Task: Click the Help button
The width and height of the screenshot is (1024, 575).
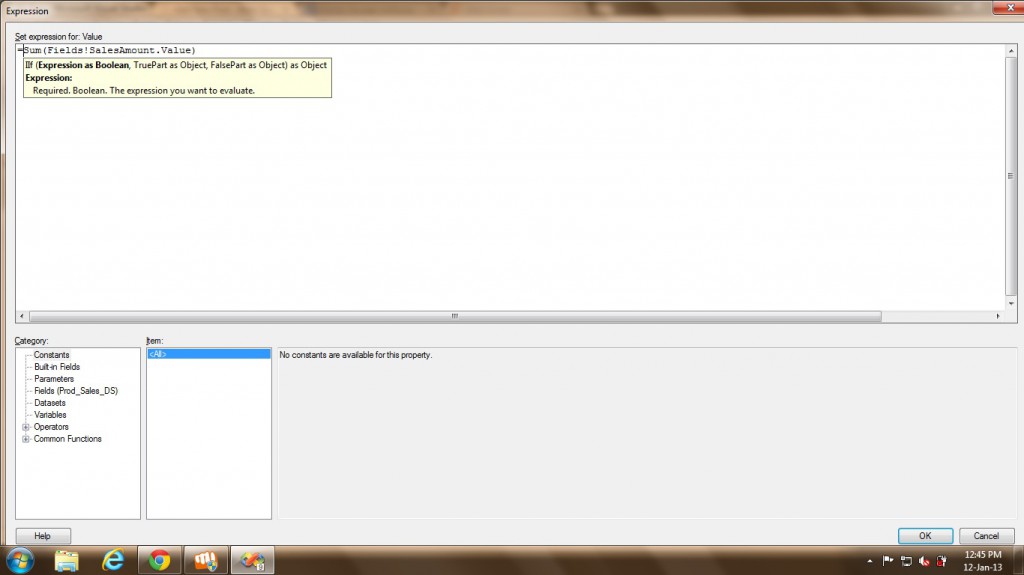Action: click(42, 536)
